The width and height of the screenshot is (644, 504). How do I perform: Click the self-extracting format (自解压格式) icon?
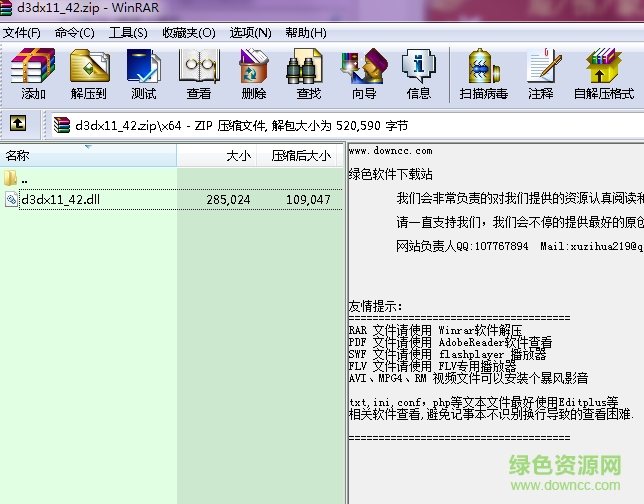pyautogui.click(x=604, y=73)
